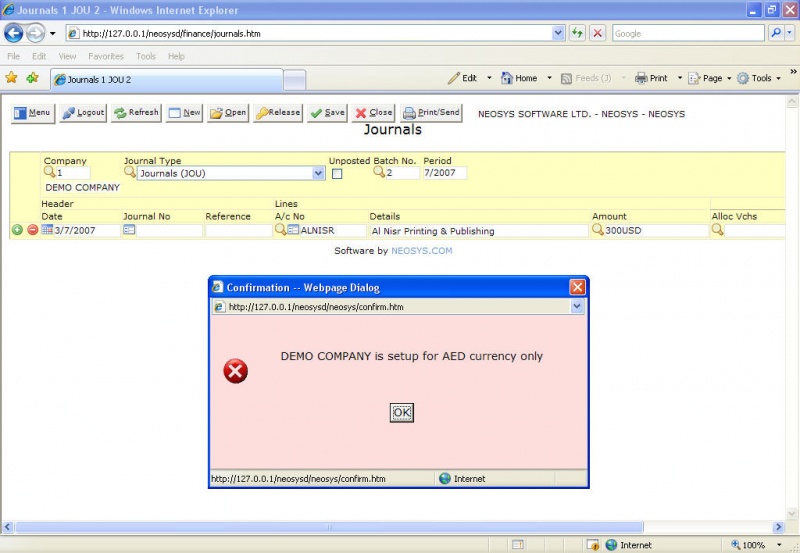The width and height of the screenshot is (800, 553).
Task: Click the Batch No. field showing 2
Action: tap(402, 173)
